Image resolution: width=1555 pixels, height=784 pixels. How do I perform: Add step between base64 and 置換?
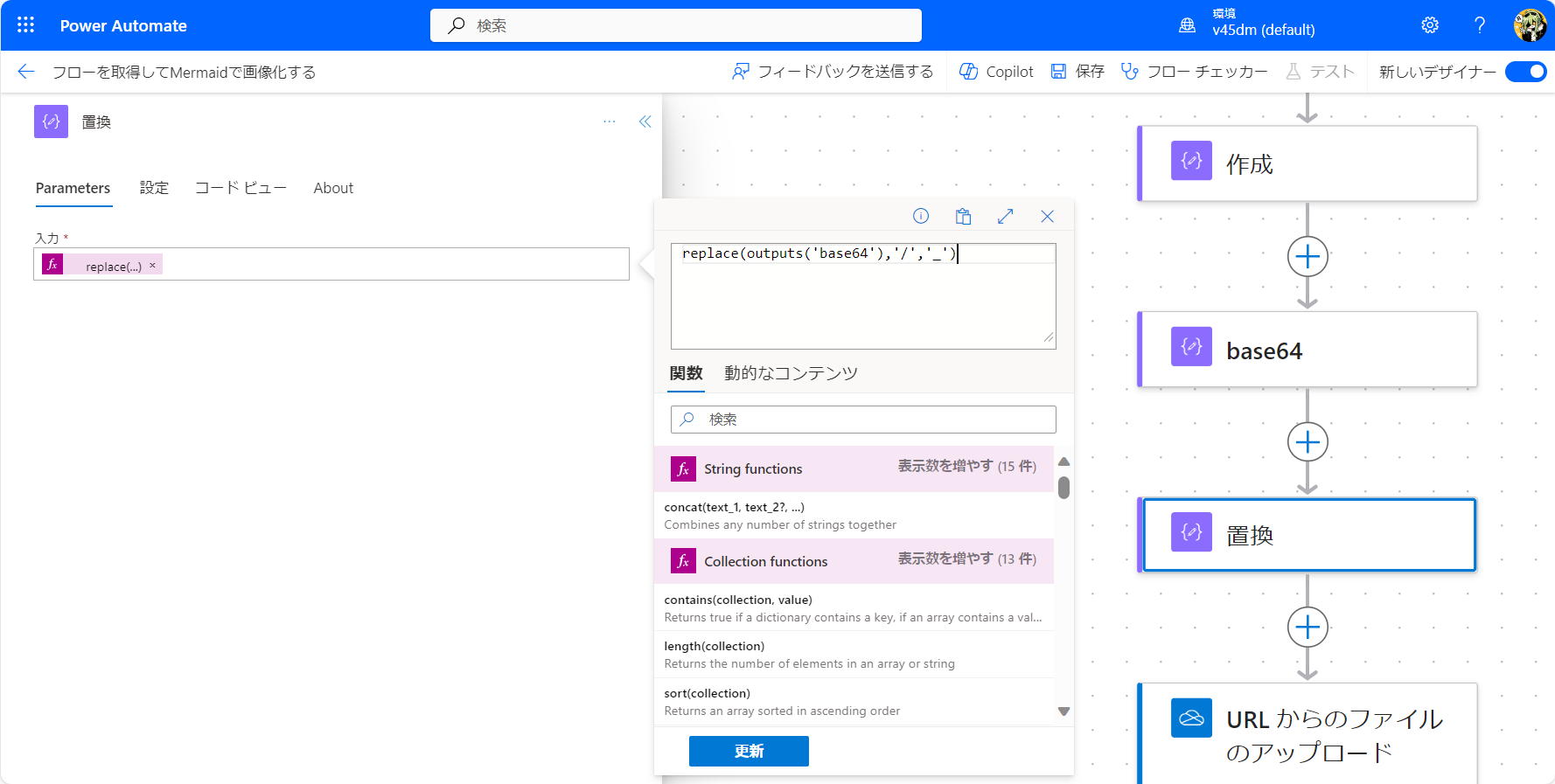click(x=1307, y=442)
